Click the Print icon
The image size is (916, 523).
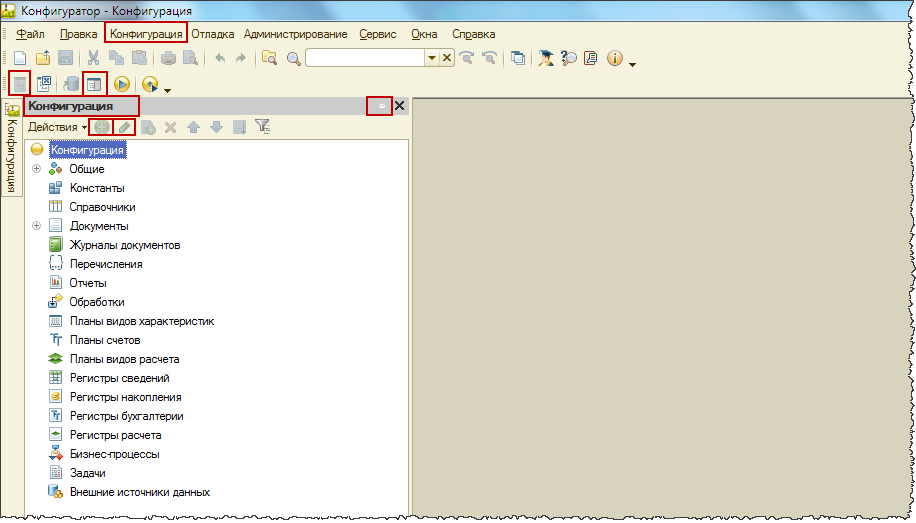click(x=168, y=58)
